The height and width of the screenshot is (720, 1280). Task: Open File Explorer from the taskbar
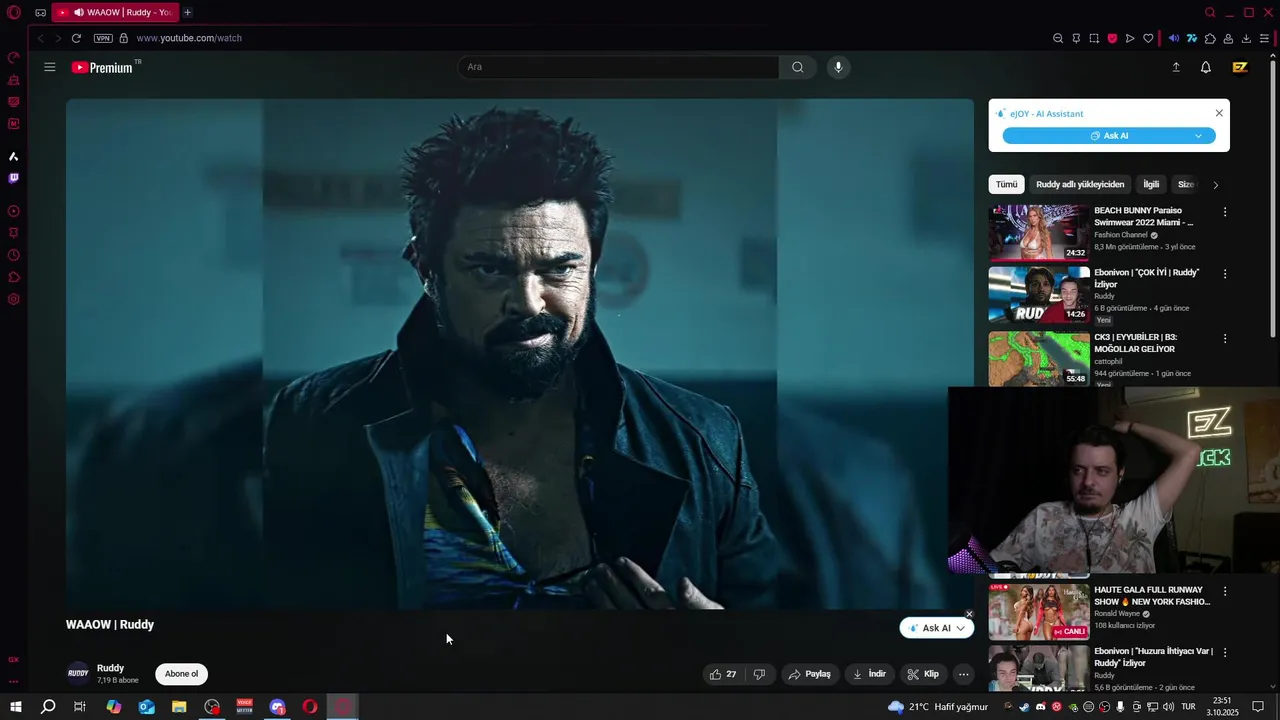point(179,707)
